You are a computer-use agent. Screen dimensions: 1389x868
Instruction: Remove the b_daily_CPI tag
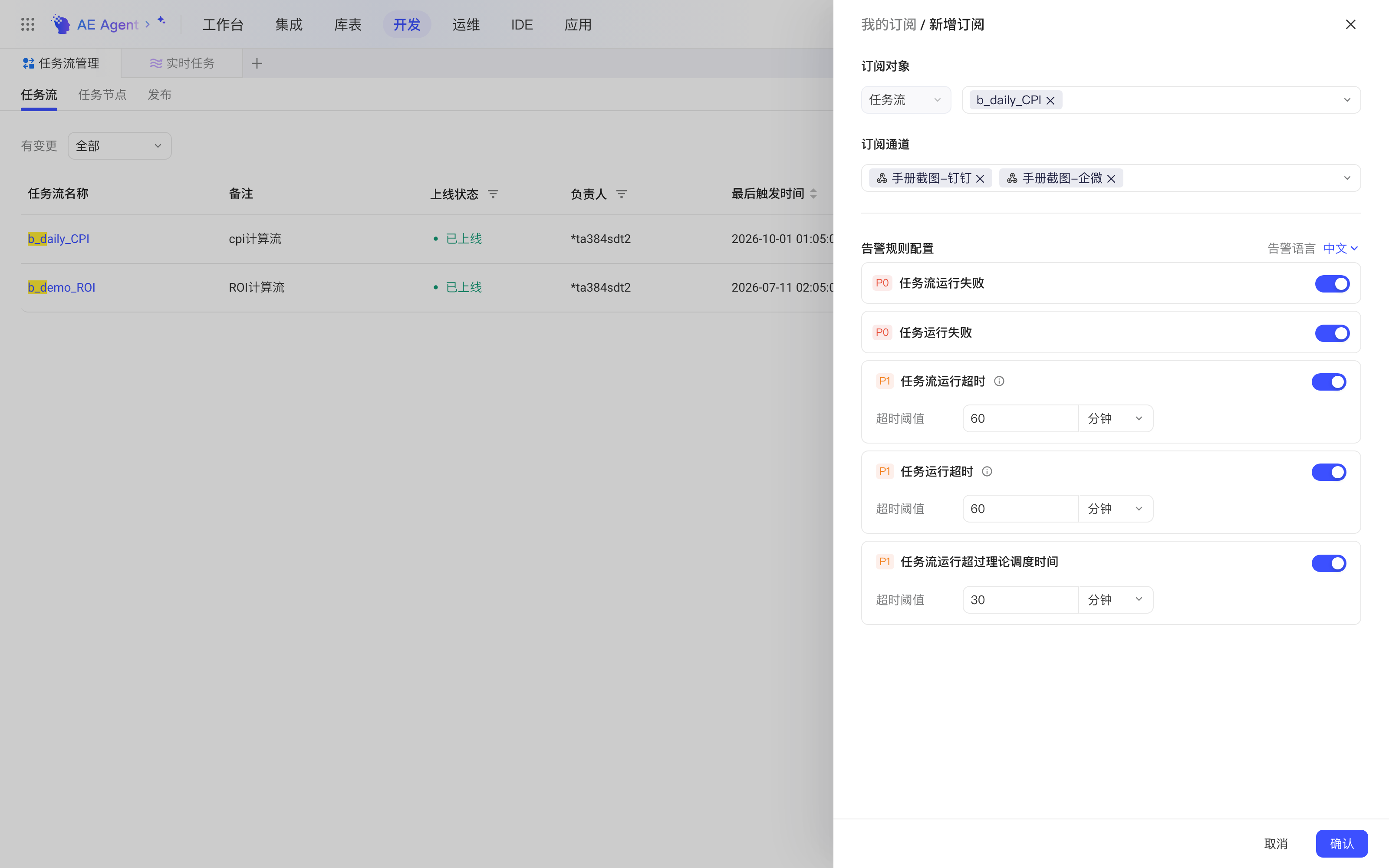1050,100
